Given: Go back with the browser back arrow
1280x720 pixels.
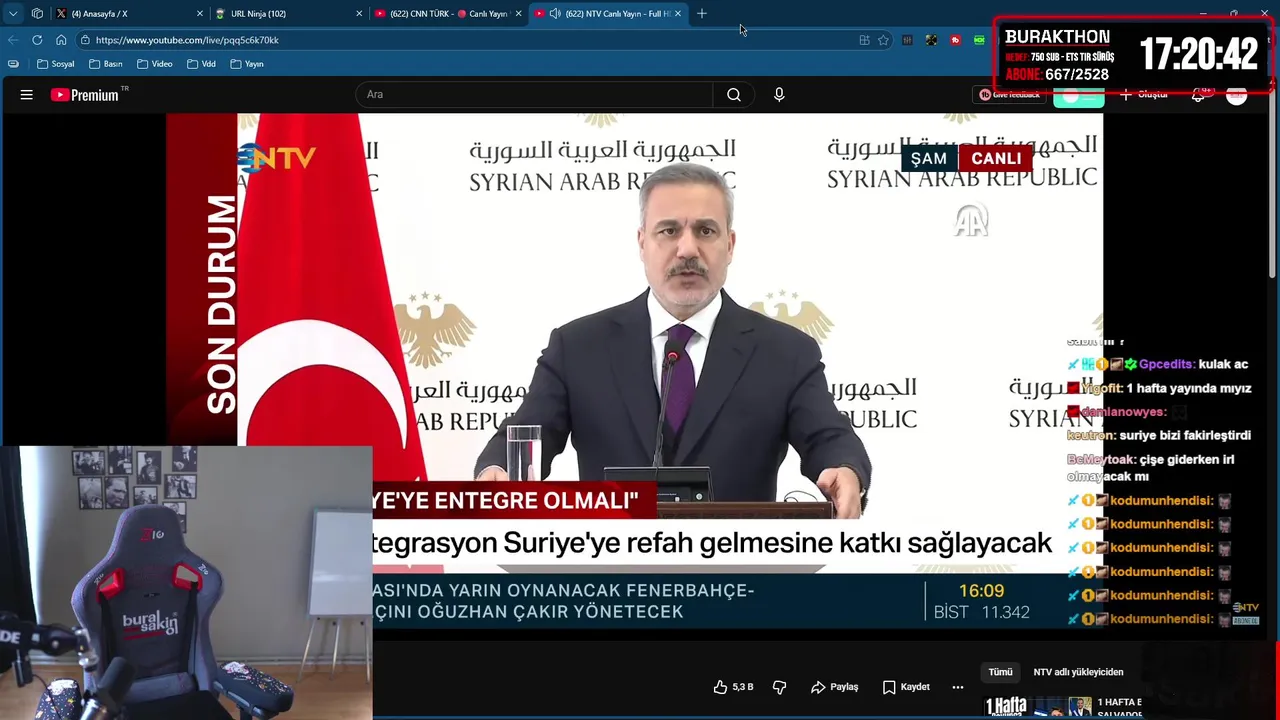Looking at the screenshot, I should (12, 40).
